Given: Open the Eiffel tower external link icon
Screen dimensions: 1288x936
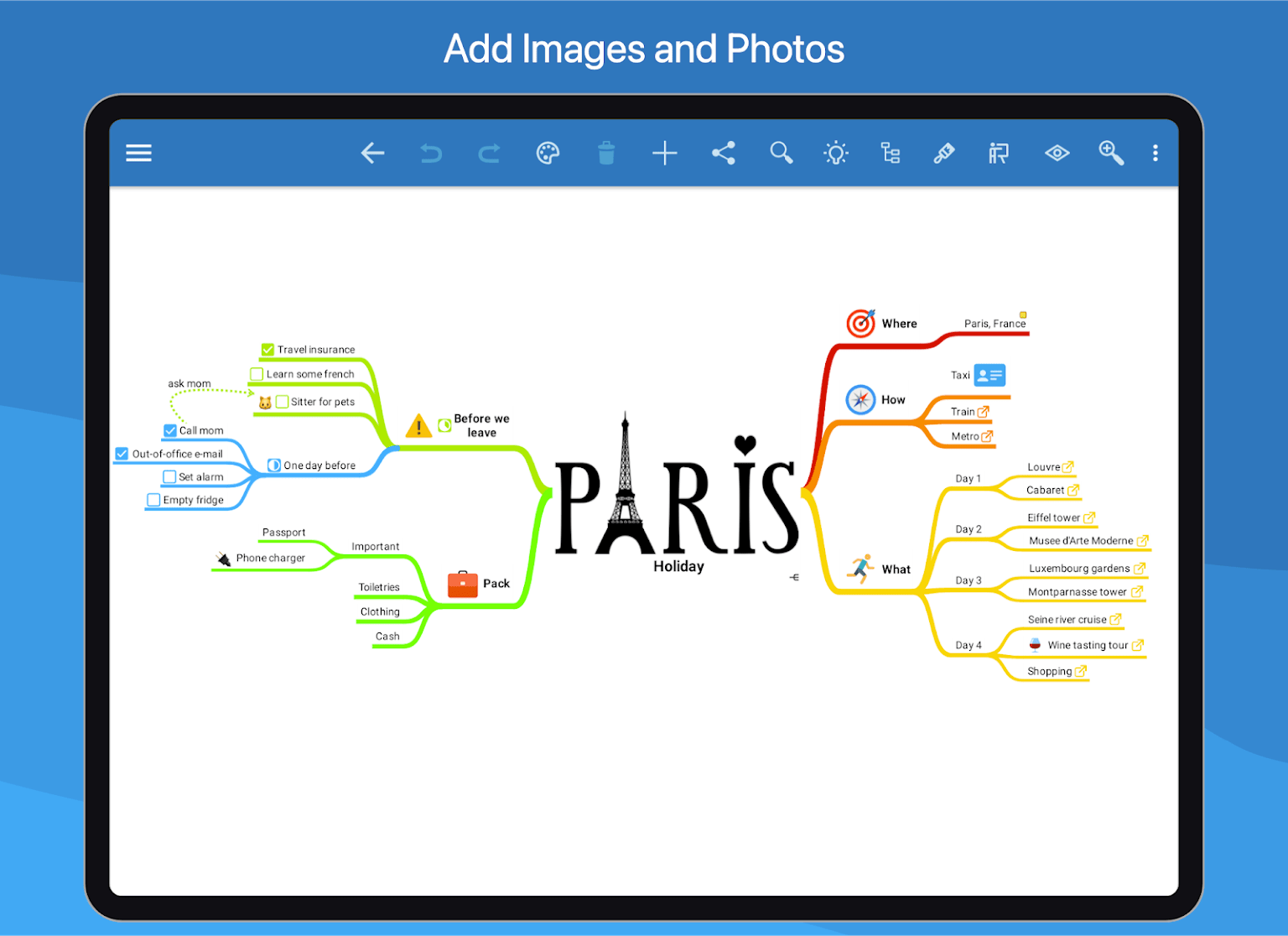Looking at the screenshot, I should pyautogui.click(x=1089, y=517).
